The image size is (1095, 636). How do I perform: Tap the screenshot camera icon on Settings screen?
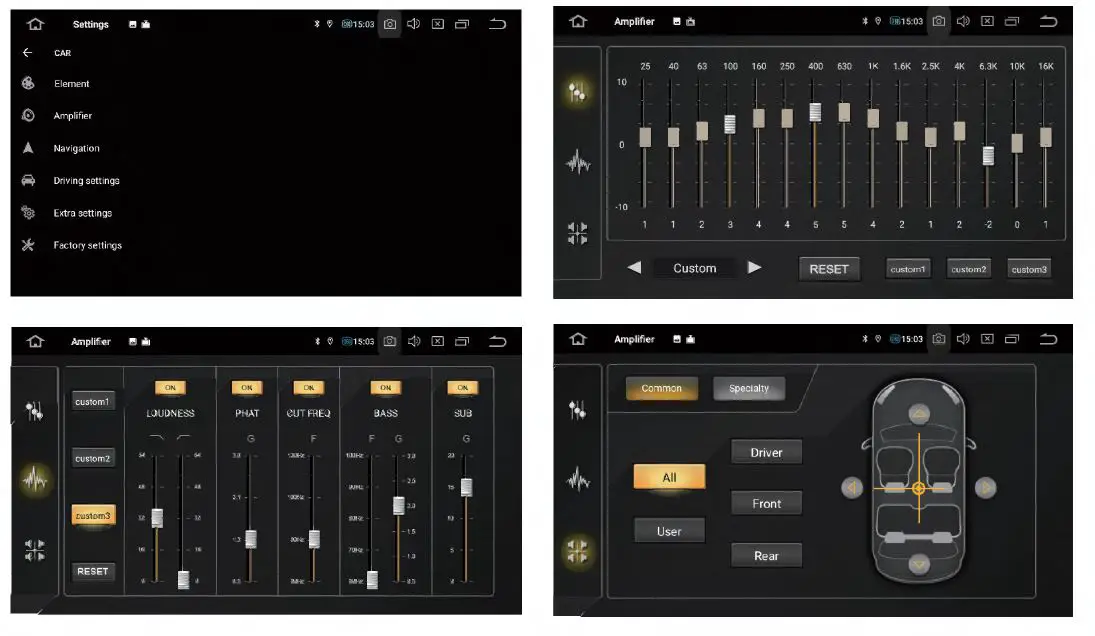tap(390, 24)
